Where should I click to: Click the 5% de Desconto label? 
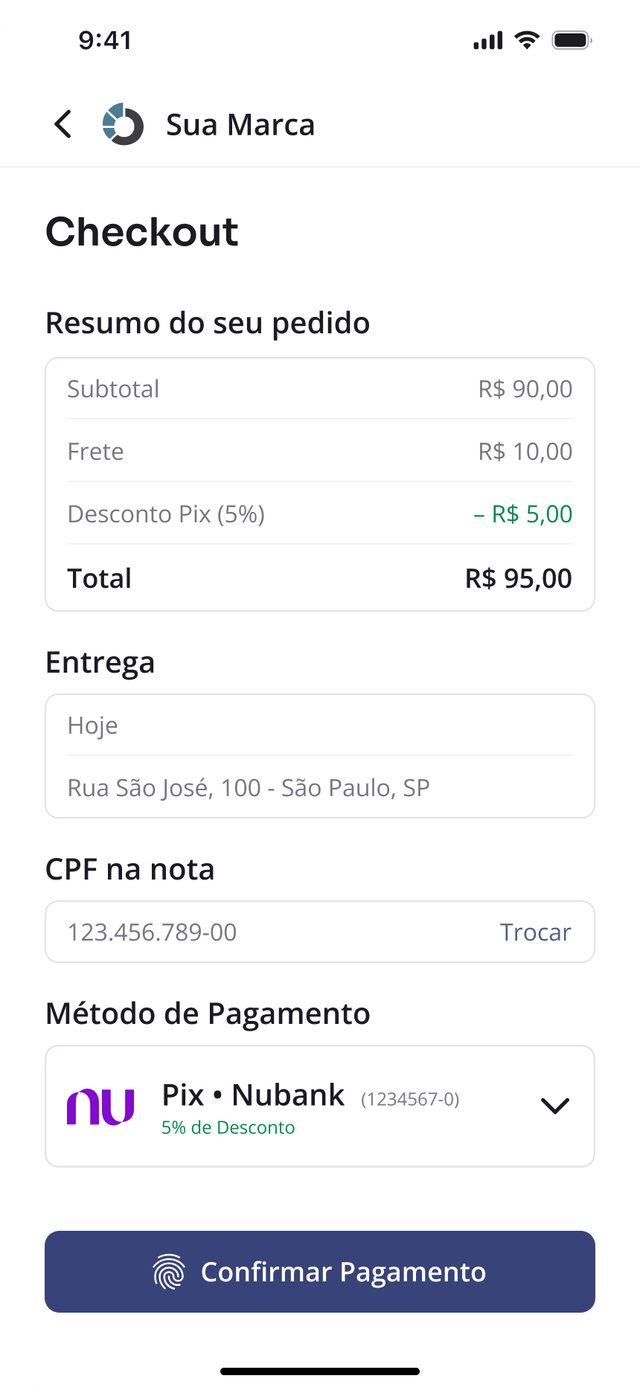pyautogui.click(x=228, y=1128)
